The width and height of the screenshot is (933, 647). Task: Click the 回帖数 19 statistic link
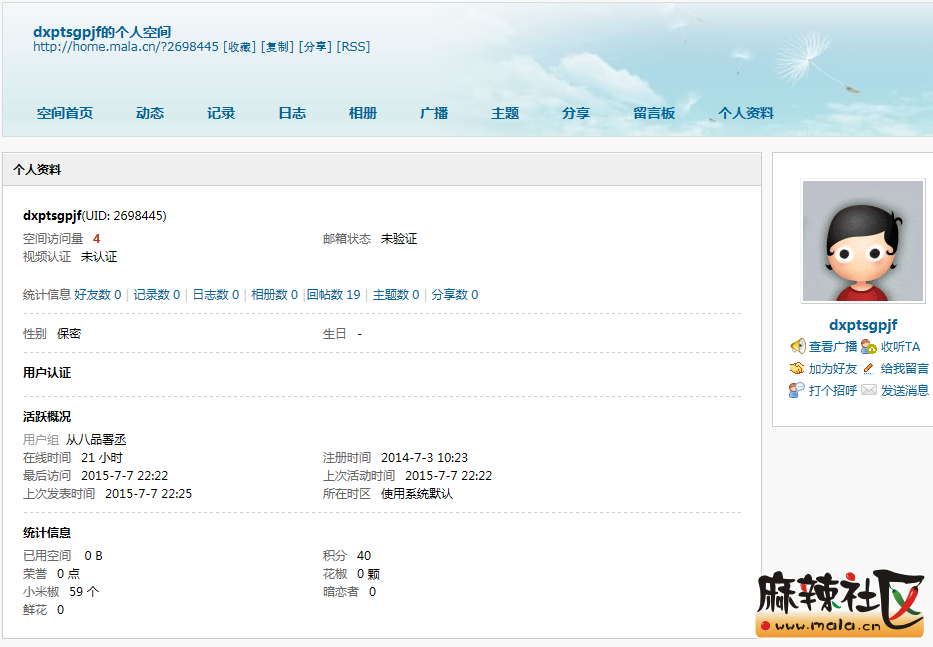click(333, 295)
